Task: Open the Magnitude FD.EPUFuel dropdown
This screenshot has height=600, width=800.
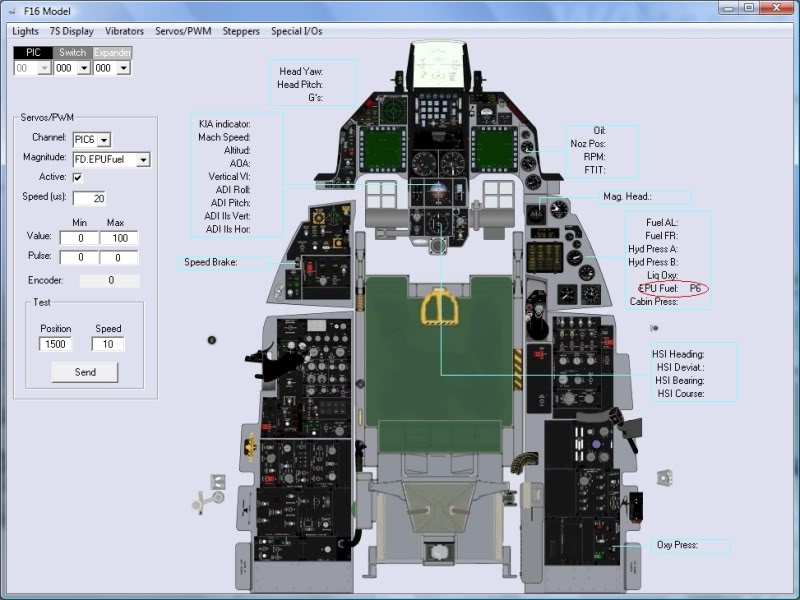Action: [143, 160]
